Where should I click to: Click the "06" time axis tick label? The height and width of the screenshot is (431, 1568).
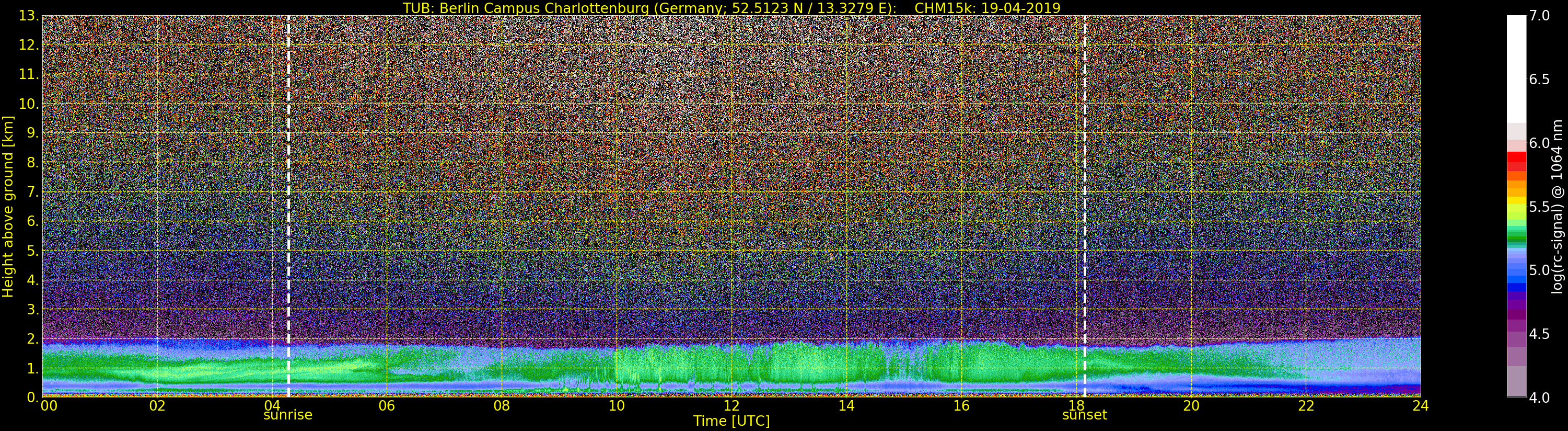click(x=387, y=405)
